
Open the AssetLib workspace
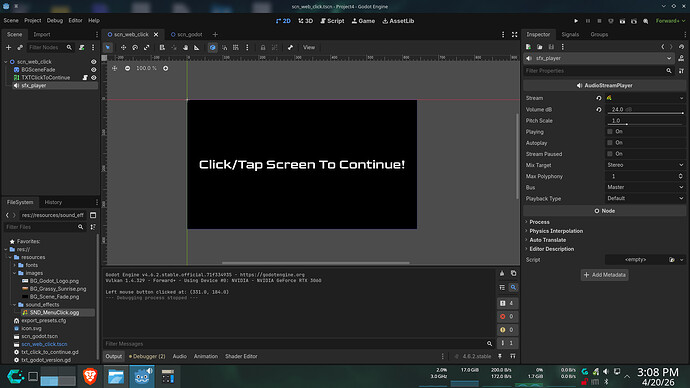click(398, 21)
